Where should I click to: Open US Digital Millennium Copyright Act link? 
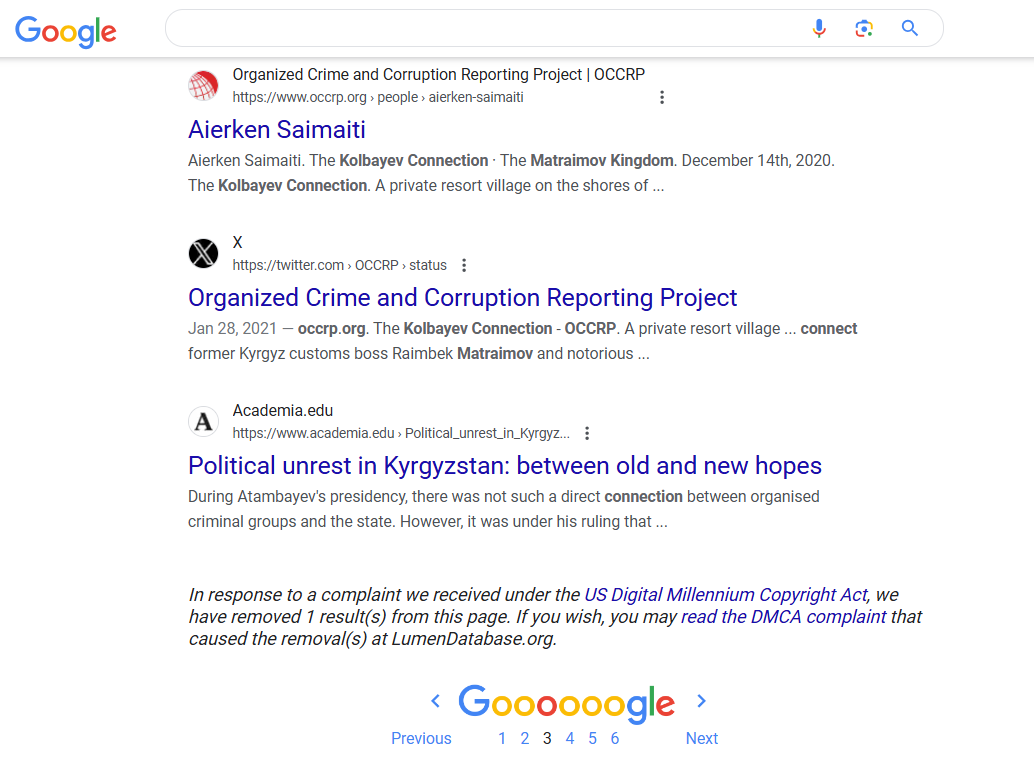tap(725, 595)
